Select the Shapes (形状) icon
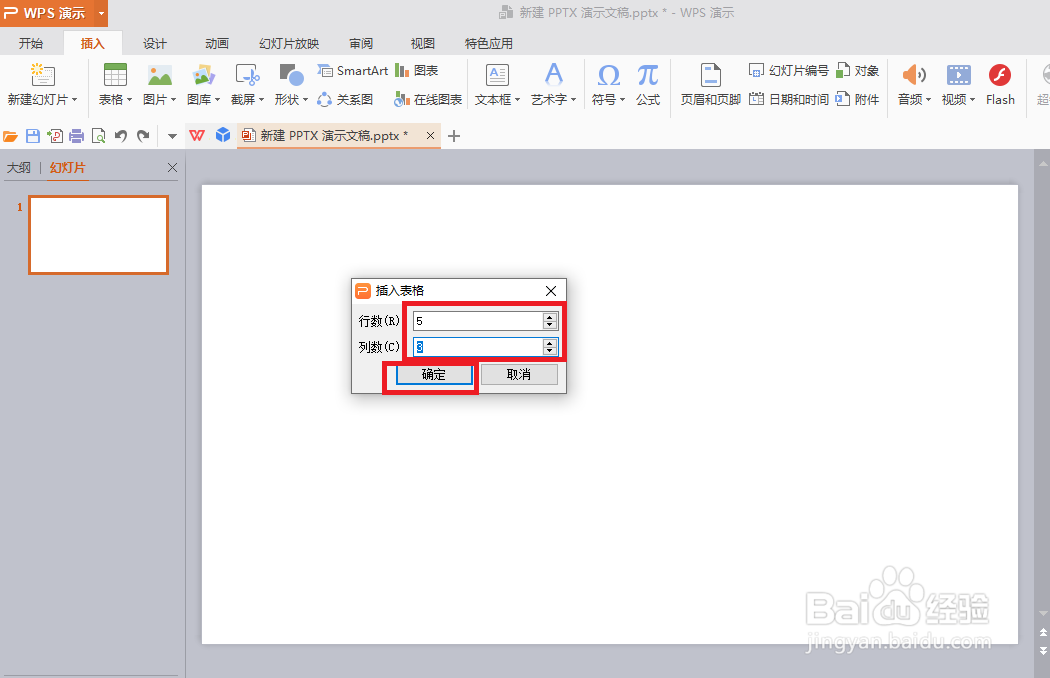 click(x=291, y=74)
